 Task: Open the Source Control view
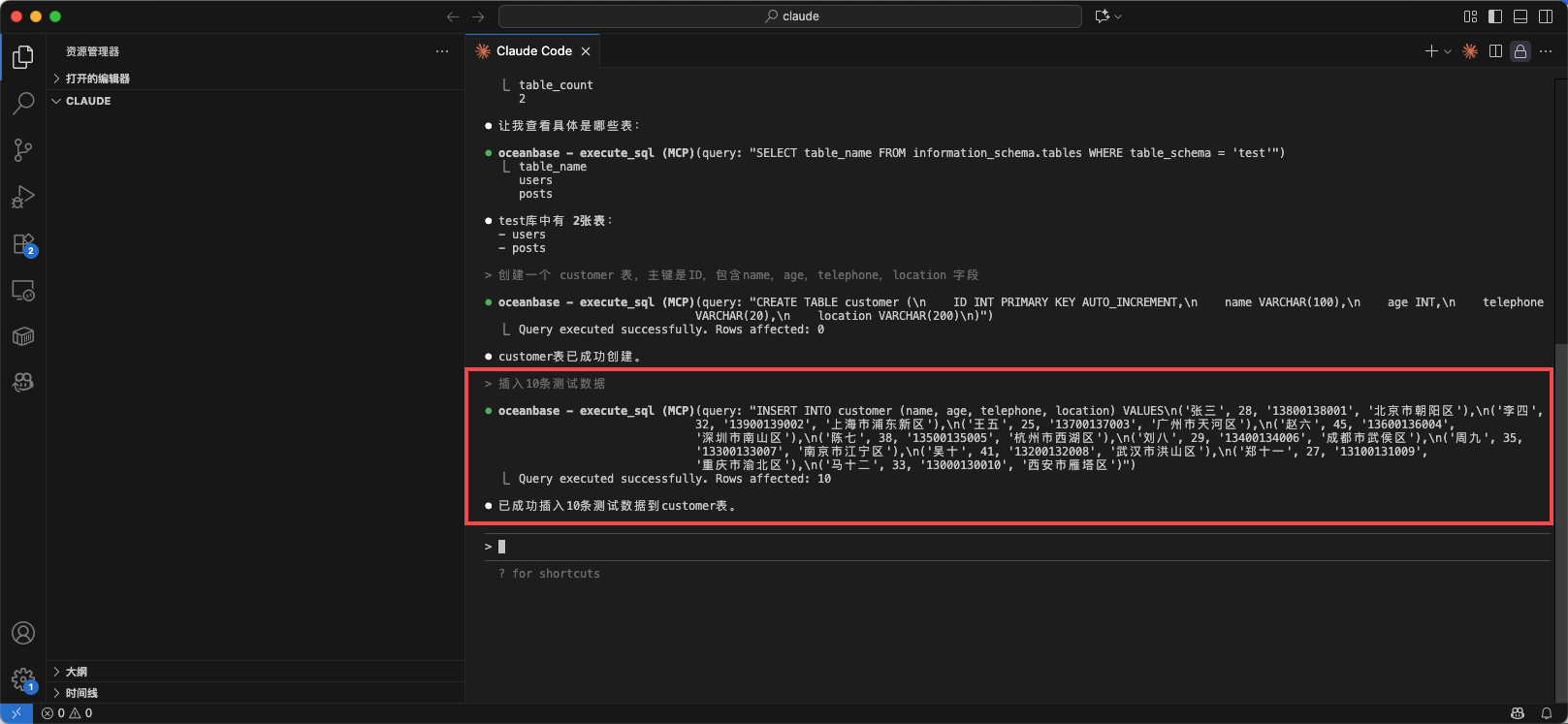pyautogui.click(x=23, y=150)
